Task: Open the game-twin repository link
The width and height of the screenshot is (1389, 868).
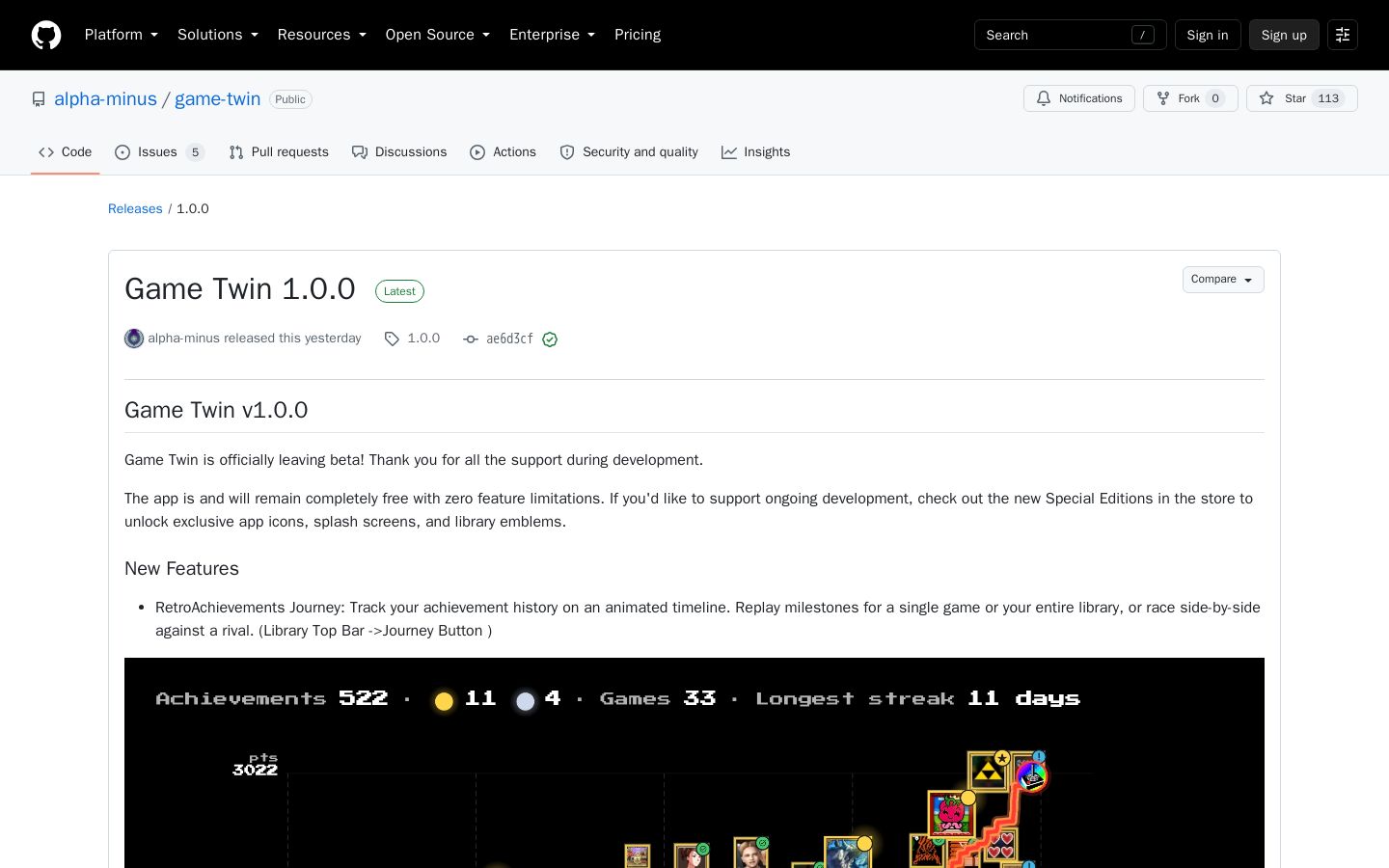Action: (x=218, y=99)
